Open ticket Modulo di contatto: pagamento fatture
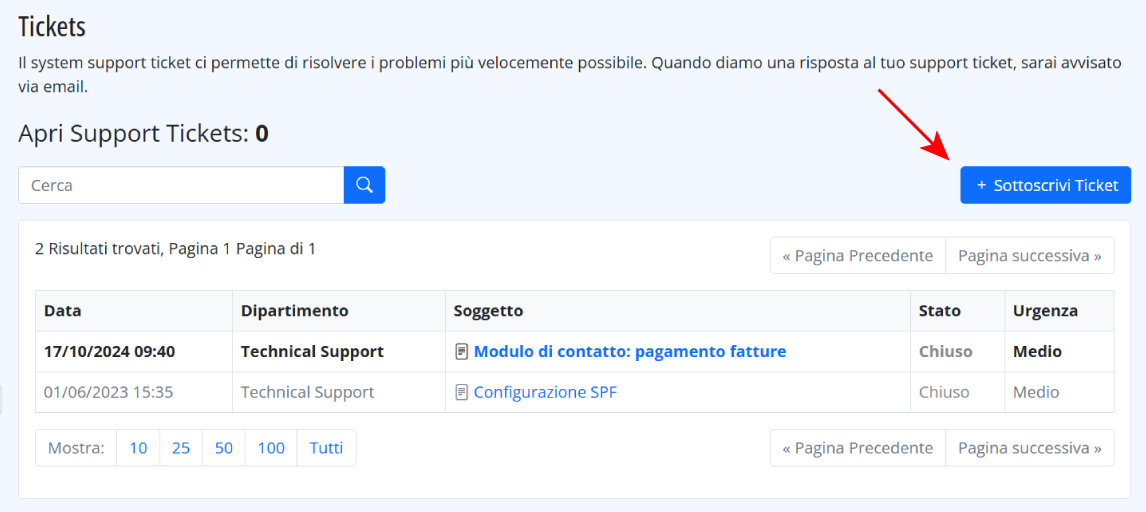 [630, 352]
